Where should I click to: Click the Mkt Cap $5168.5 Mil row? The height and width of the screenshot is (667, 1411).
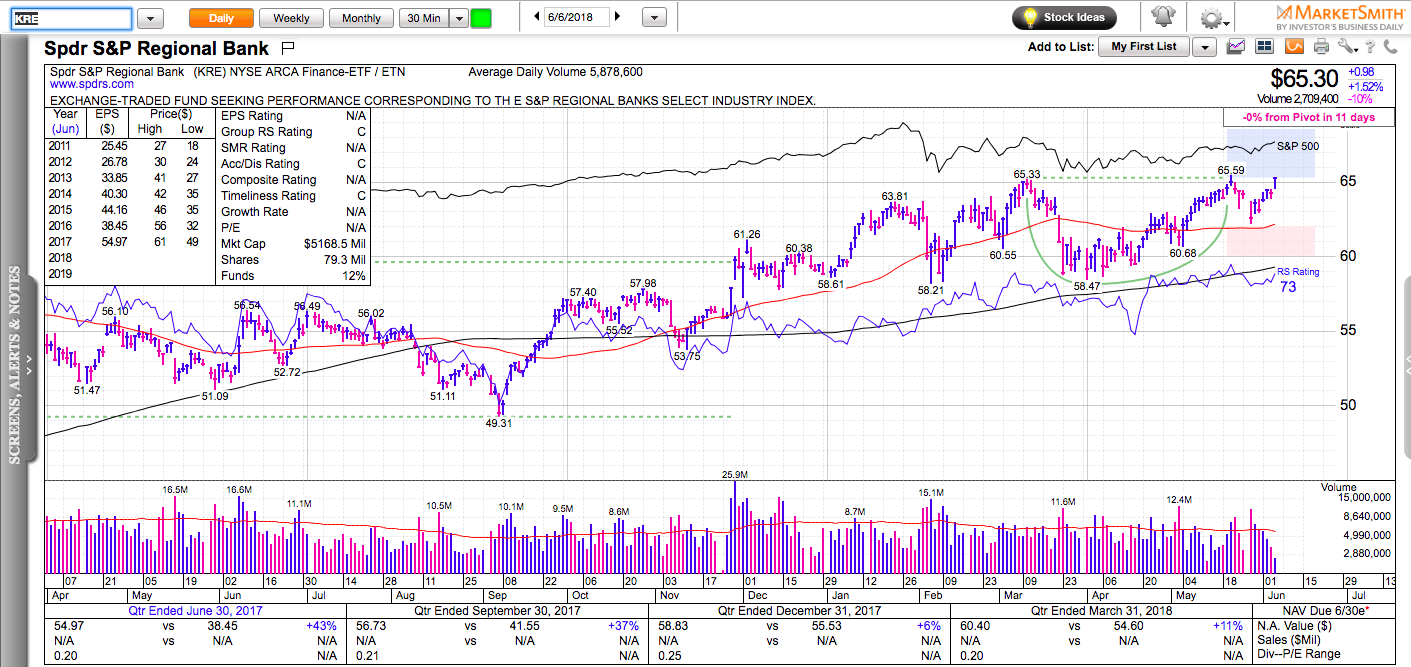[293, 244]
